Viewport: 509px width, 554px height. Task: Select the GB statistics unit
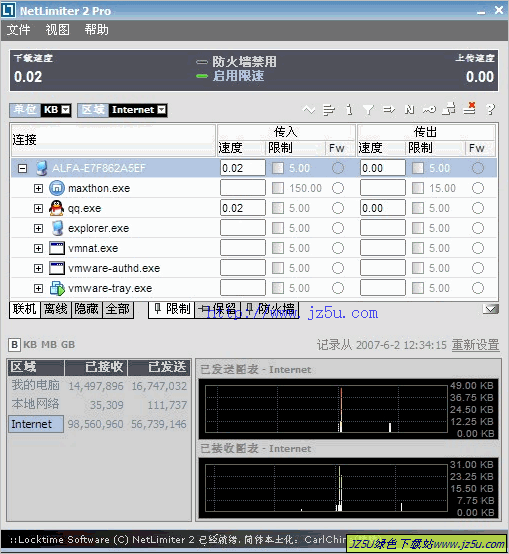point(68,344)
